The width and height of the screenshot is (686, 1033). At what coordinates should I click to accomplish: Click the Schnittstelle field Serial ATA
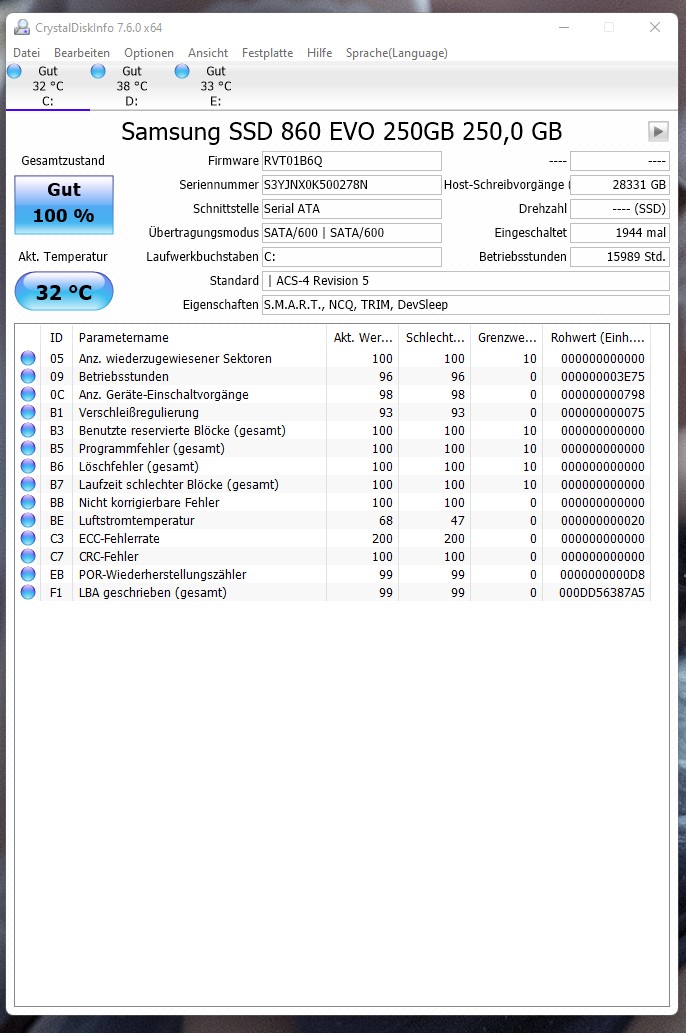[x=351, y=209]
